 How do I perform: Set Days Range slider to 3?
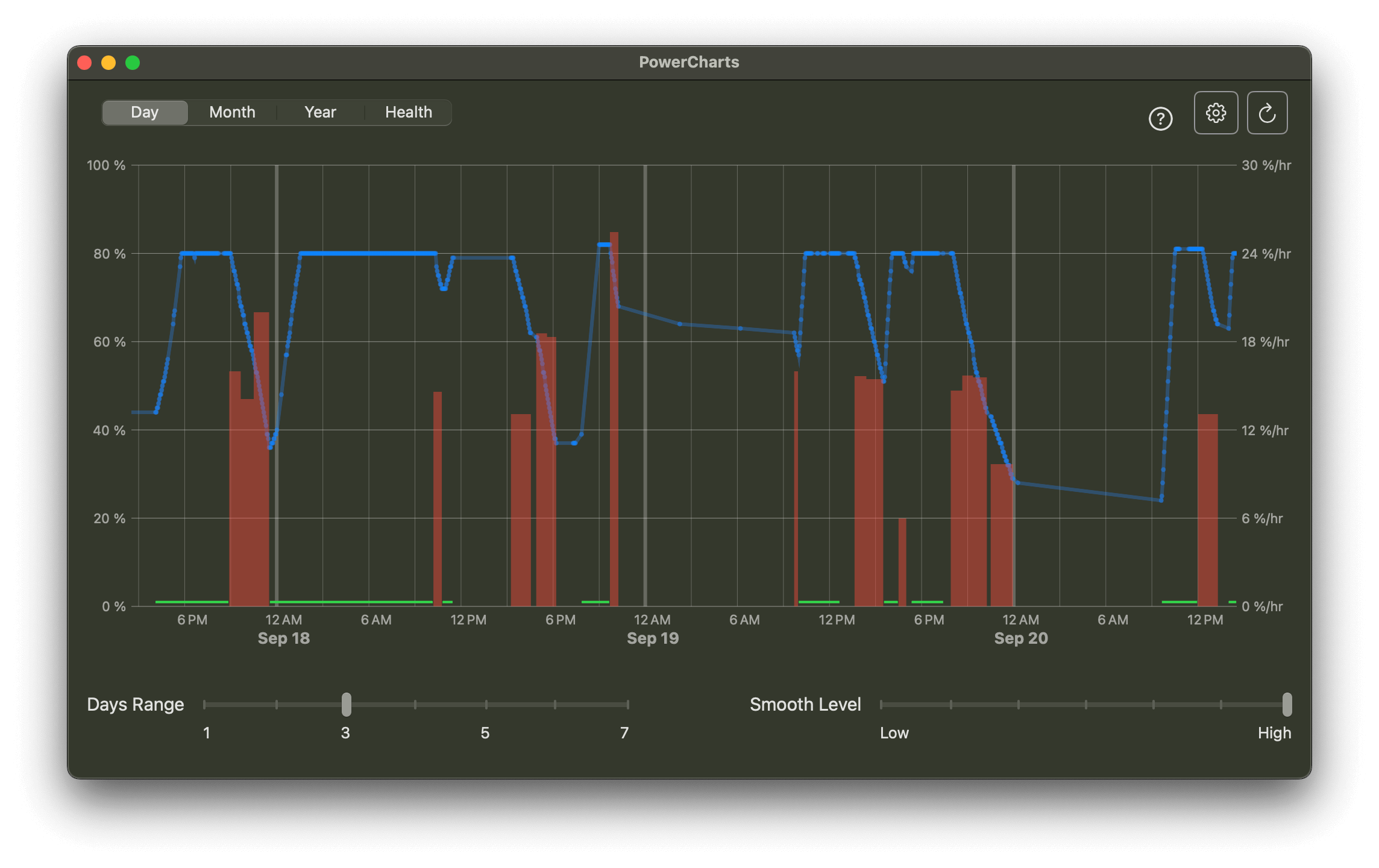346,703
